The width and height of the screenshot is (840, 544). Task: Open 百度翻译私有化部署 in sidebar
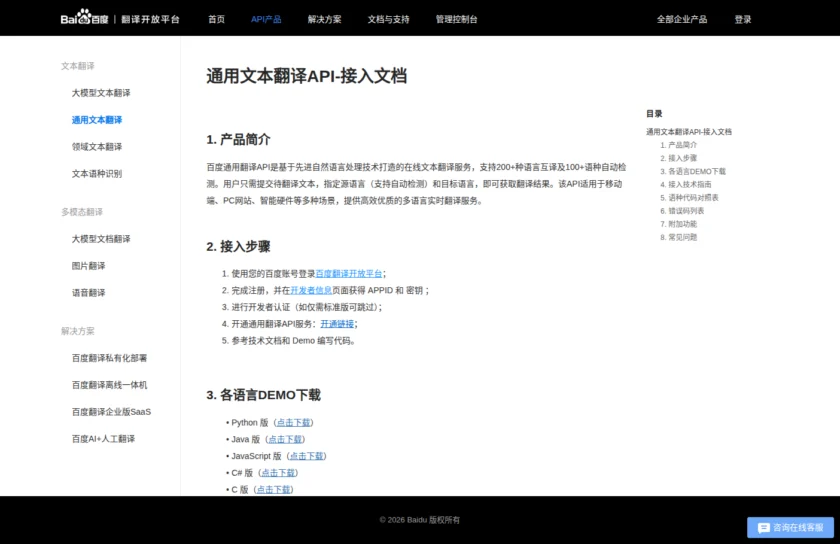pyautogui.click(x=109, y=357)
